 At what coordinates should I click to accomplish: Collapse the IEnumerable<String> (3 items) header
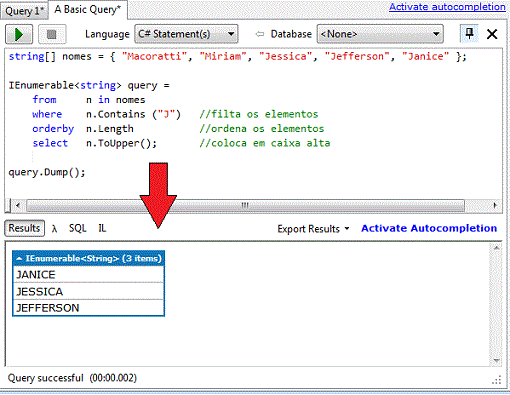88,258
